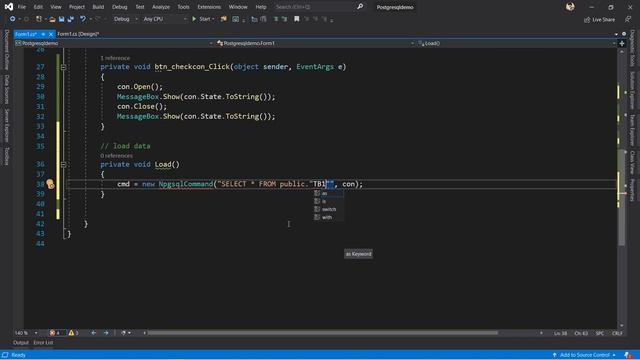Open the Error List panel tab
Viewport: 640px width, 360px height.
pos(43,343)
